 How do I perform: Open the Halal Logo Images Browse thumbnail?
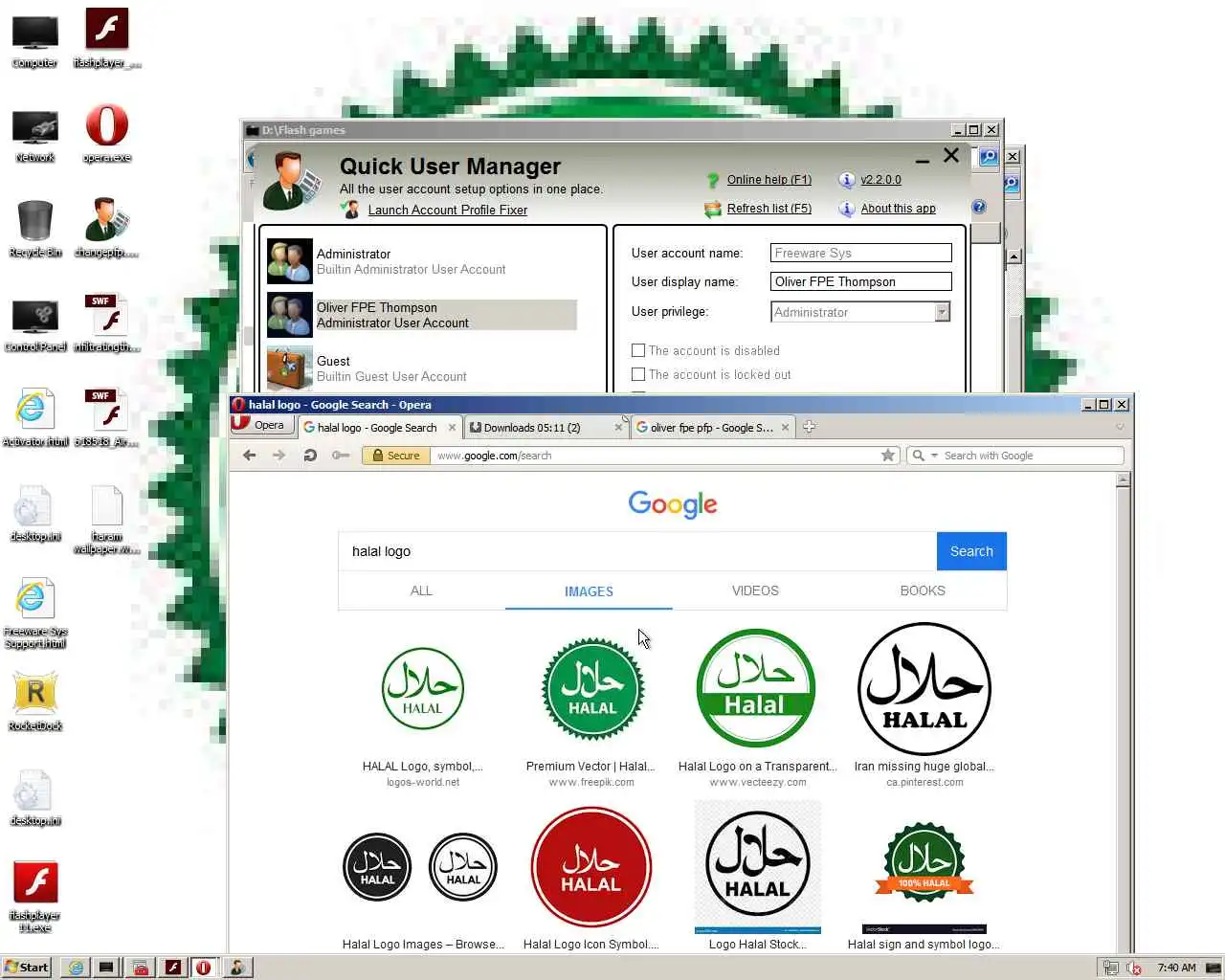(420, 867)
